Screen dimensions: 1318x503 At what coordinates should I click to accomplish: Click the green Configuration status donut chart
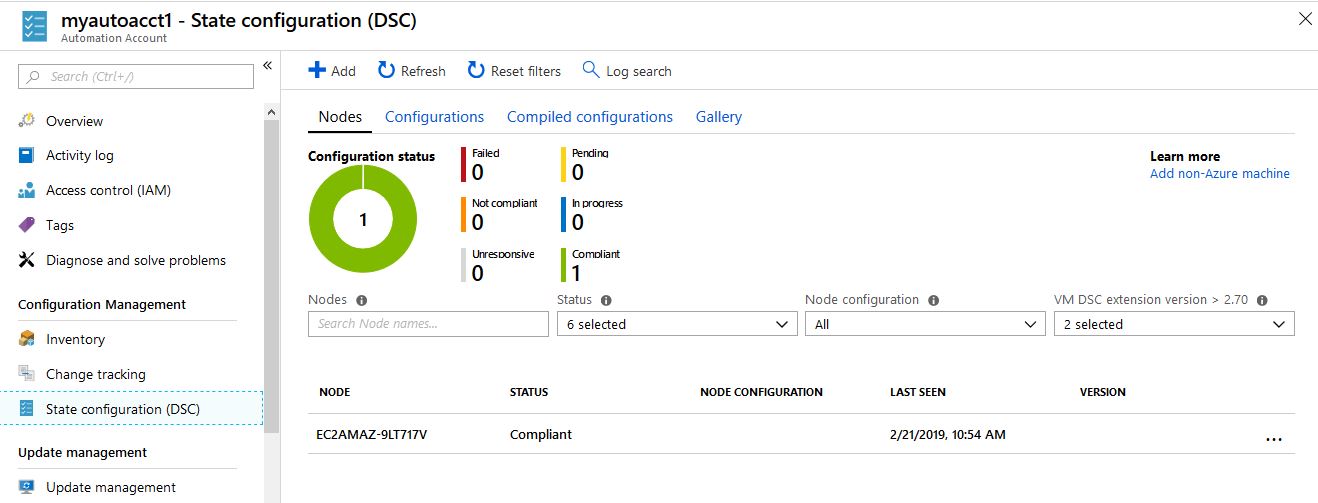363,220
